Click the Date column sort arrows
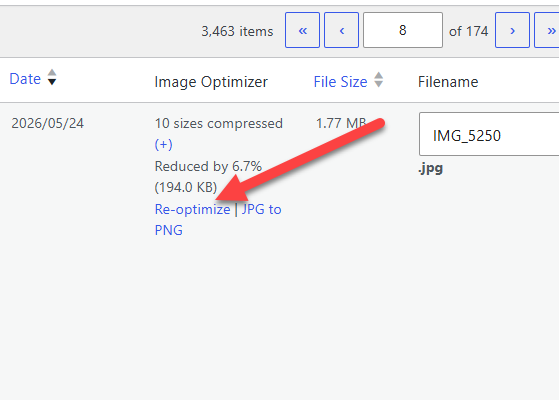Screen dimensions: 559x400 [x=52, y=77]
